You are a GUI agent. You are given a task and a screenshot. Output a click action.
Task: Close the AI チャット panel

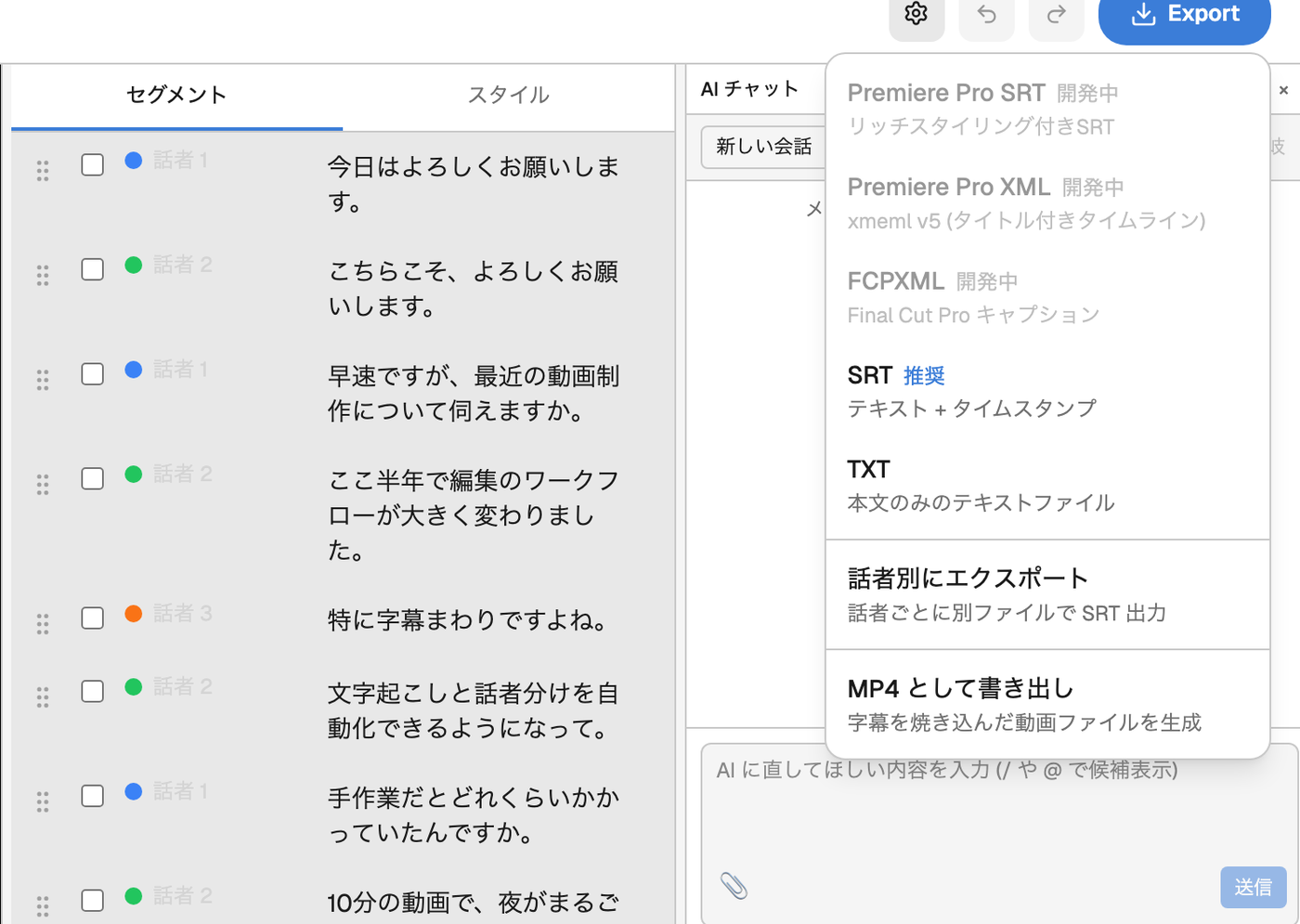(1283, 90)
